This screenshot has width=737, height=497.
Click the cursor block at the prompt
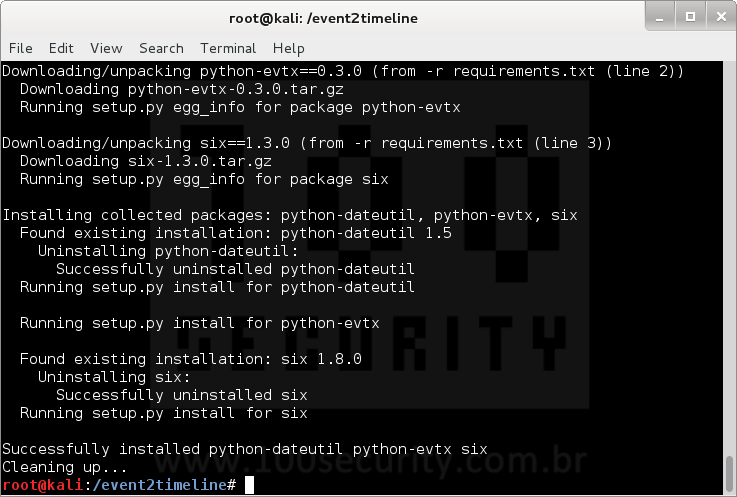[x=250, y=485]
